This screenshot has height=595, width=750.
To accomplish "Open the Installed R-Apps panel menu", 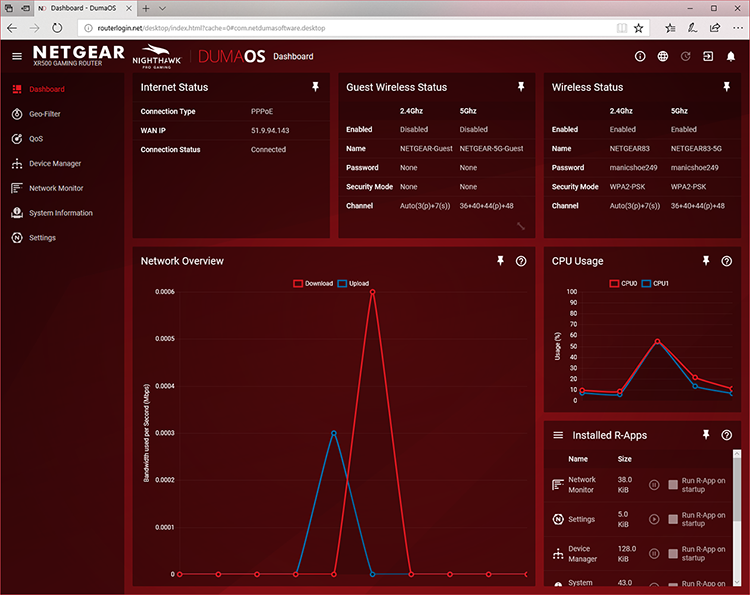I will [x=558, y=435].
